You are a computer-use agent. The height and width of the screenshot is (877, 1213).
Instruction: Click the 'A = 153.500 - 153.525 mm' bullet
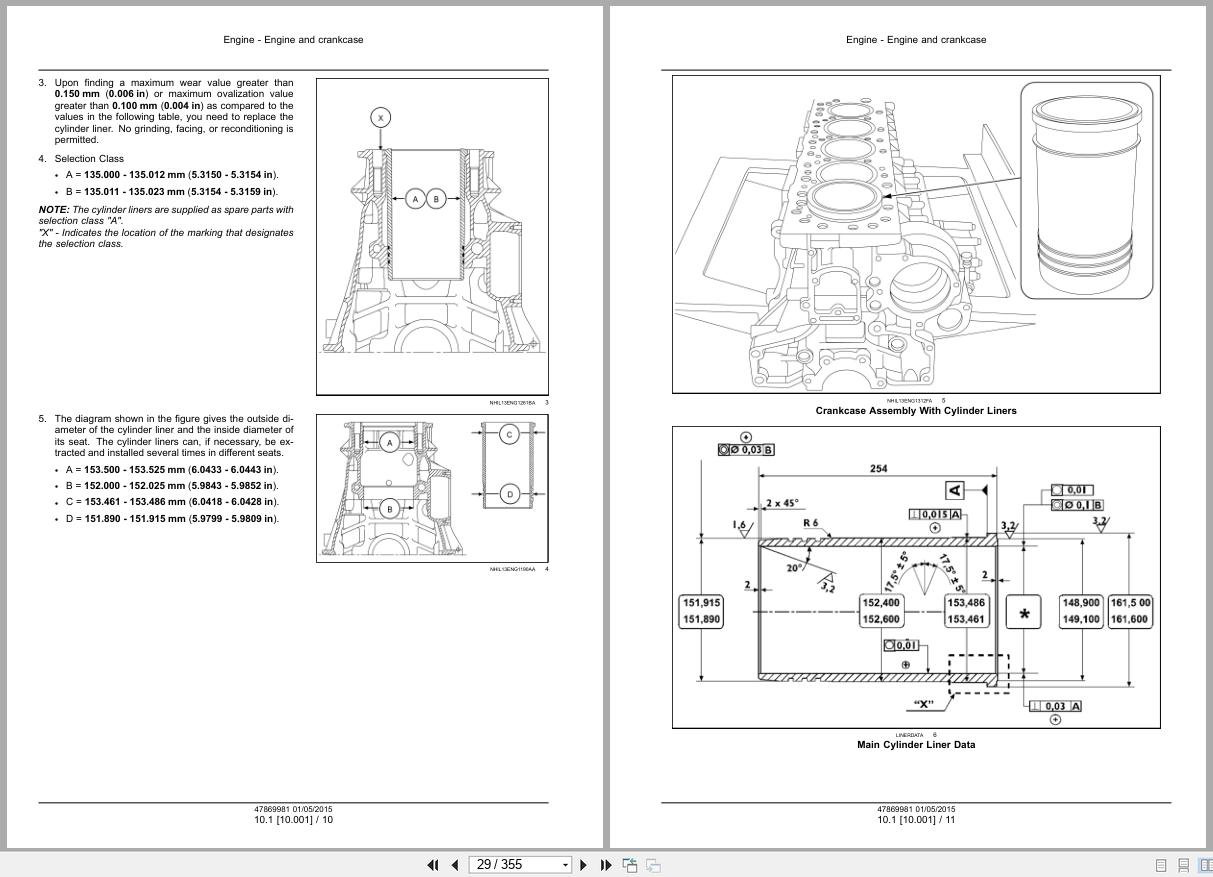click(x=172, y=470)
